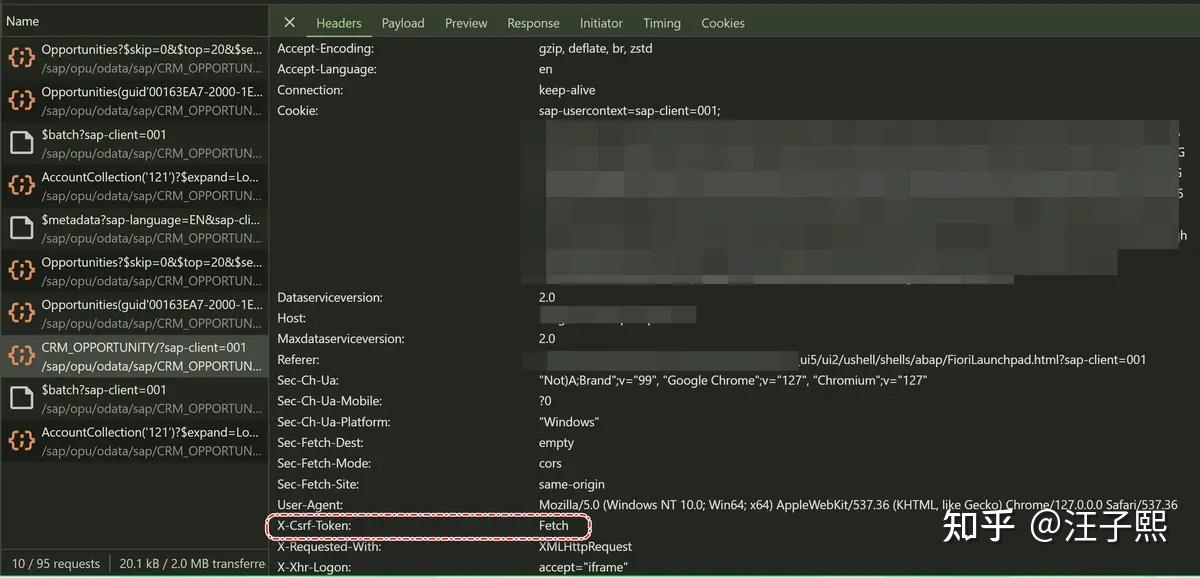This screenshot has height=578, width=1200.
Task: Click the Sec-Fetch-Site header name
Action: (317, 484)
